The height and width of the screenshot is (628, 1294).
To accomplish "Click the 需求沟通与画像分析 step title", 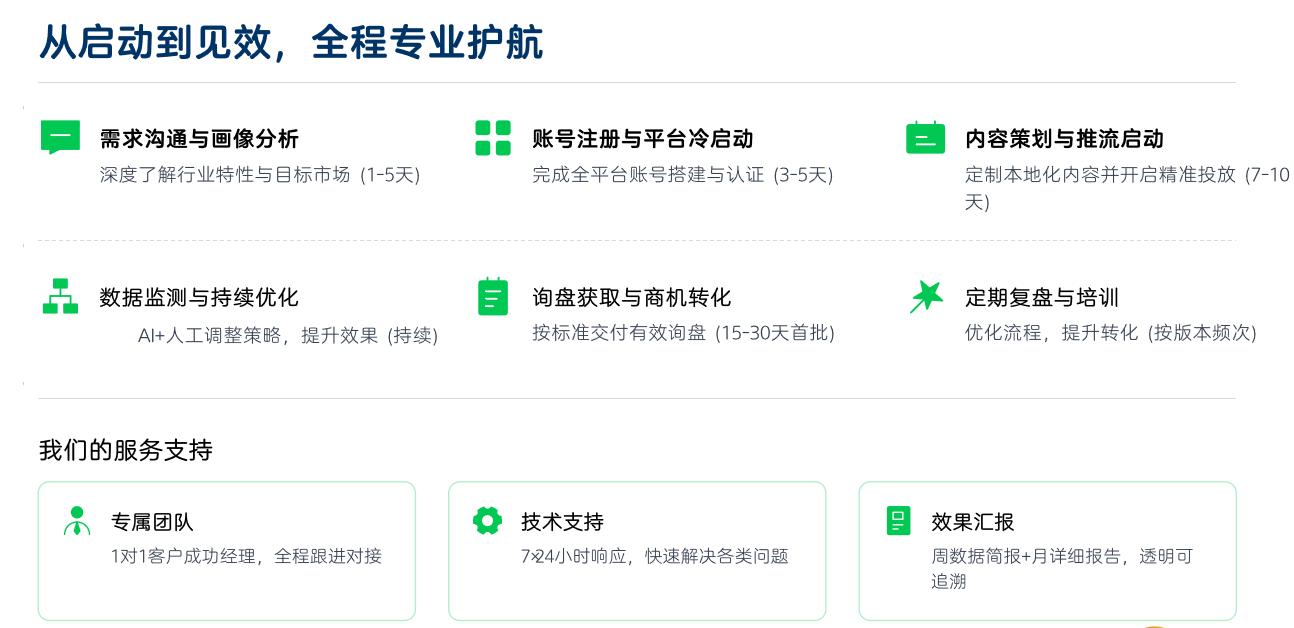I will [199, 139].
